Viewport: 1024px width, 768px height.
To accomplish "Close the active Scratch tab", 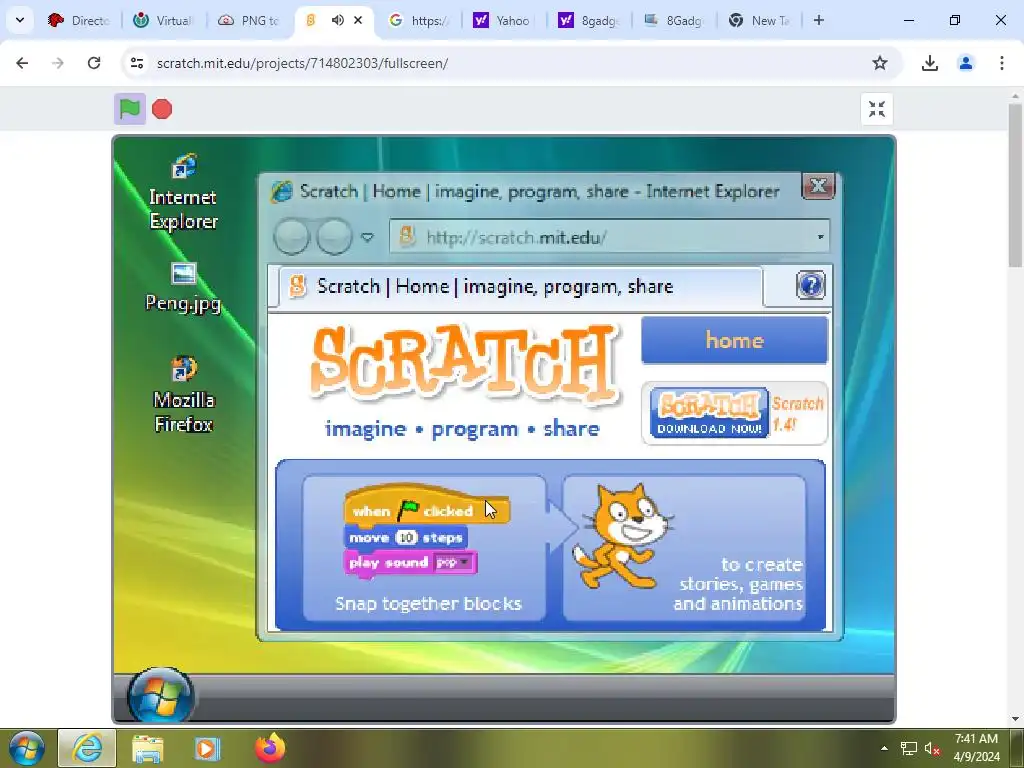I will pos(358,20).
